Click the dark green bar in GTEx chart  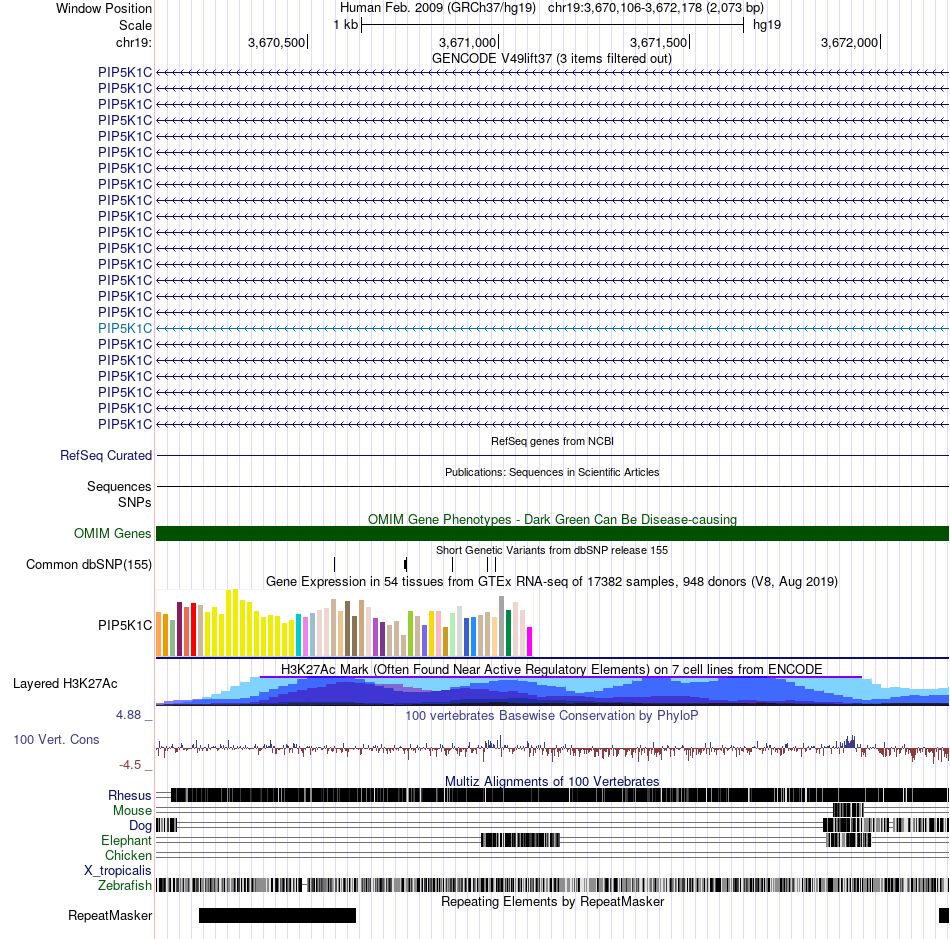point(508,633)
